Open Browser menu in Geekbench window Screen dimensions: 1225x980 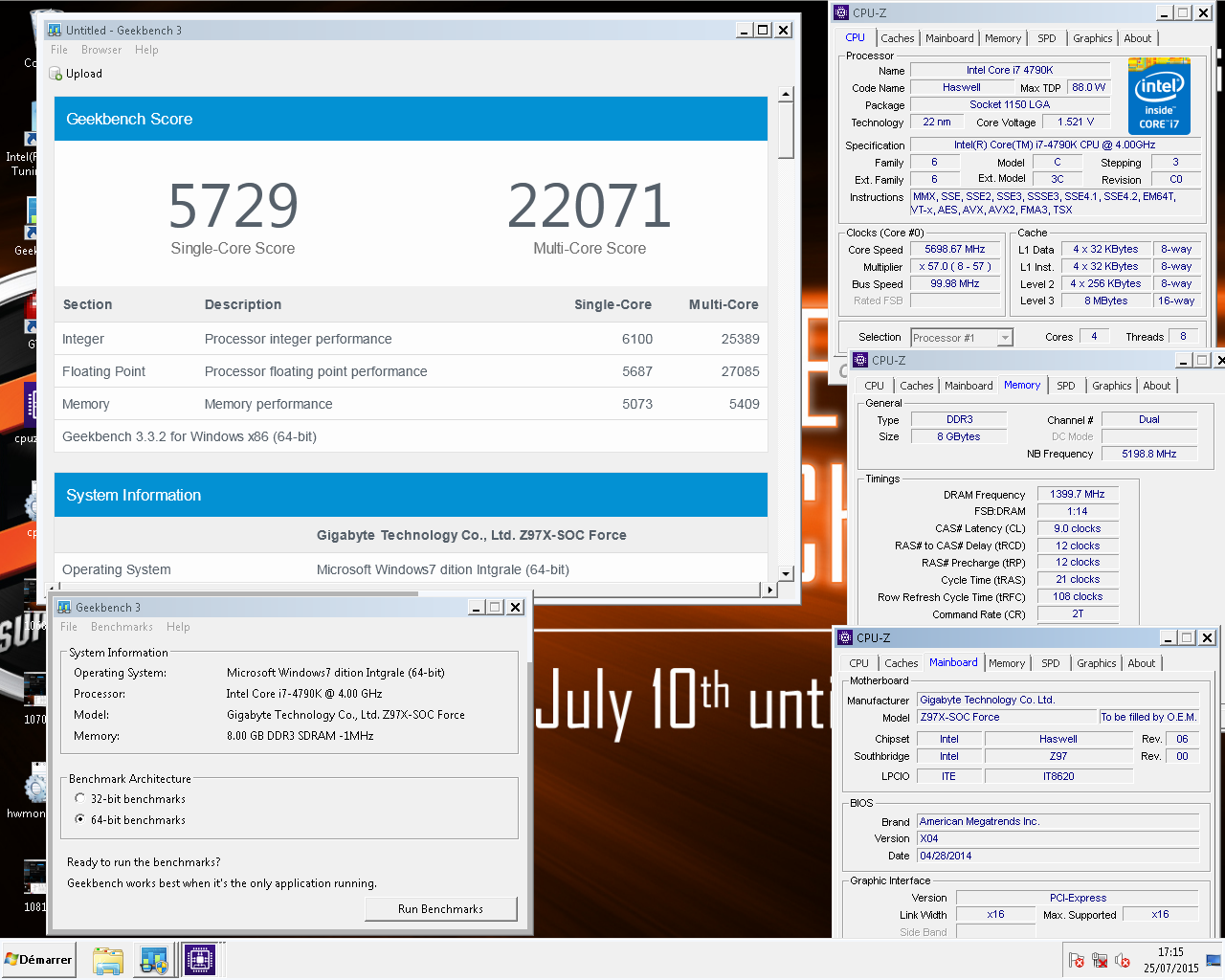tap(101, 50)
